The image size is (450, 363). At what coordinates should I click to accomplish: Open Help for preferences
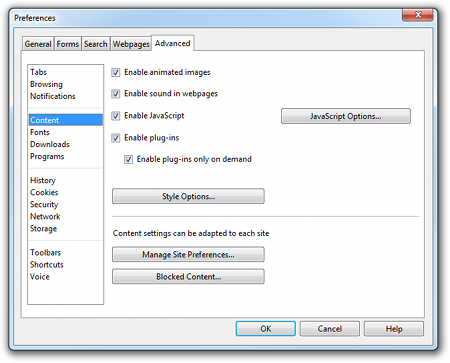[394, 329]
